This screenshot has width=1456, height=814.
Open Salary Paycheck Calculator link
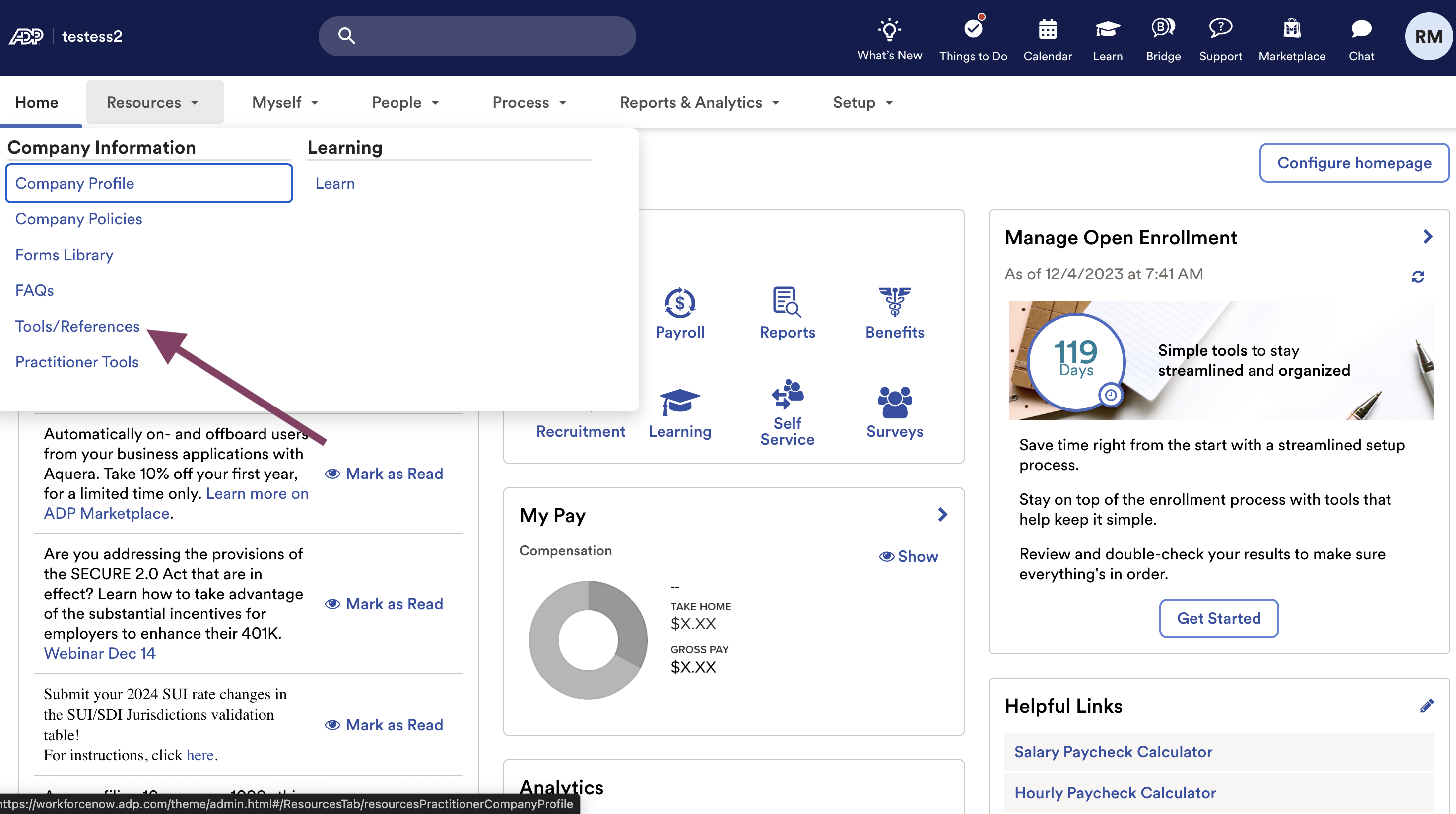(1113, 752)
